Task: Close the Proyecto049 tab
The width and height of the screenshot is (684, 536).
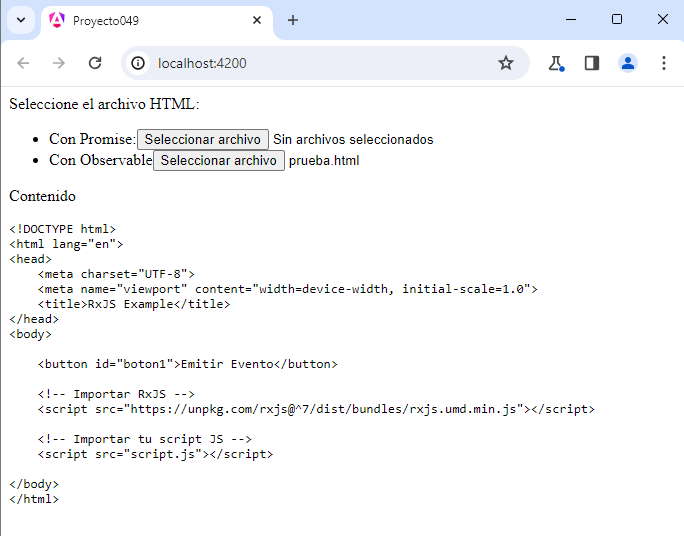Action: click(x=257, y=20)
